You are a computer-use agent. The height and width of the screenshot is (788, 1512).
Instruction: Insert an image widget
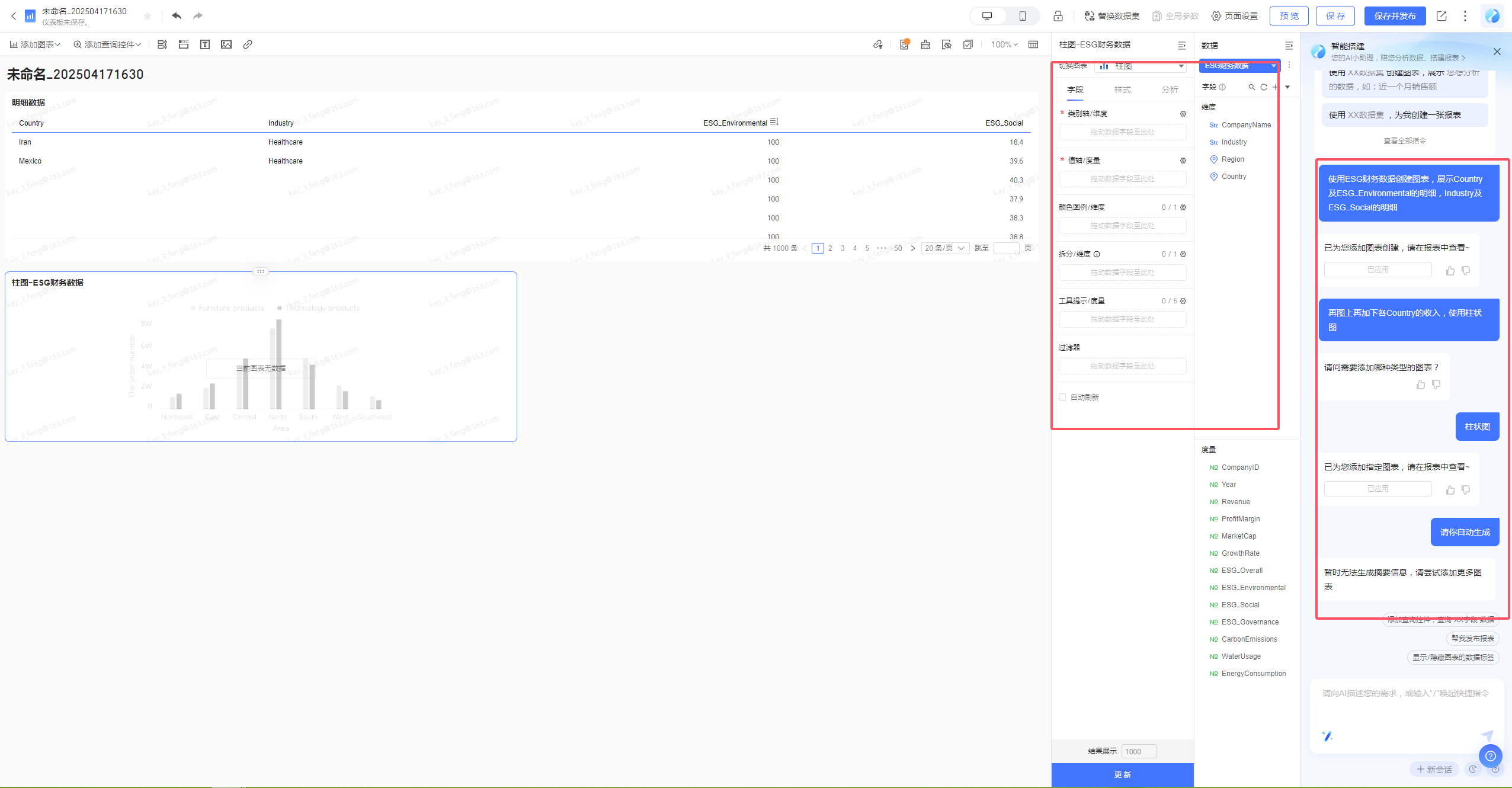click(x=226, y=44)
